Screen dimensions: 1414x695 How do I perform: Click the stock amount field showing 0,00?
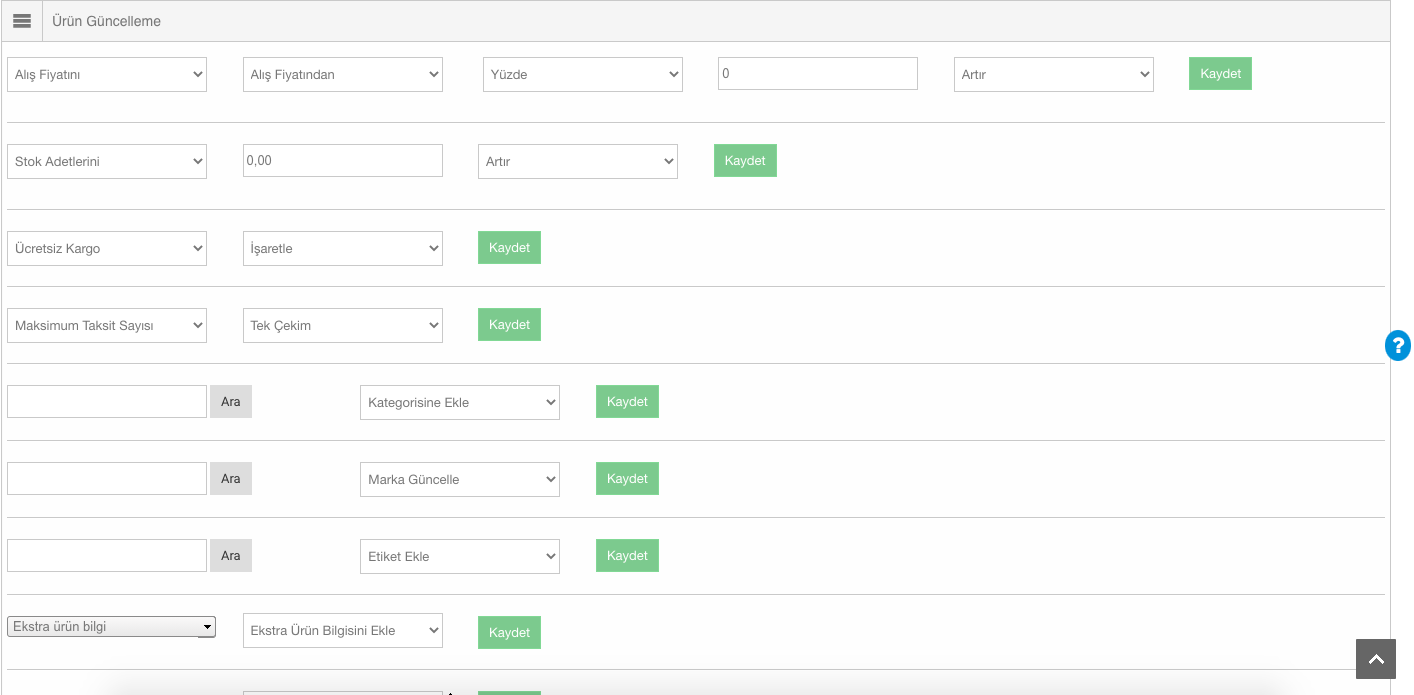[x=343, y=160]
